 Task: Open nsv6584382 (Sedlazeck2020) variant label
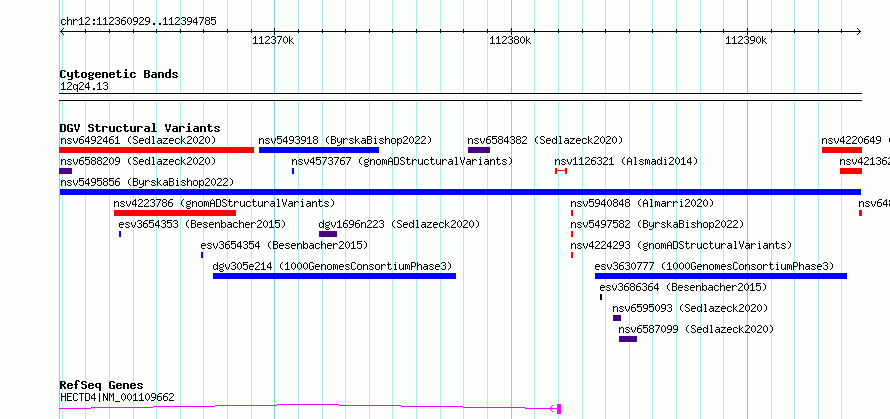tap(545, 140)
